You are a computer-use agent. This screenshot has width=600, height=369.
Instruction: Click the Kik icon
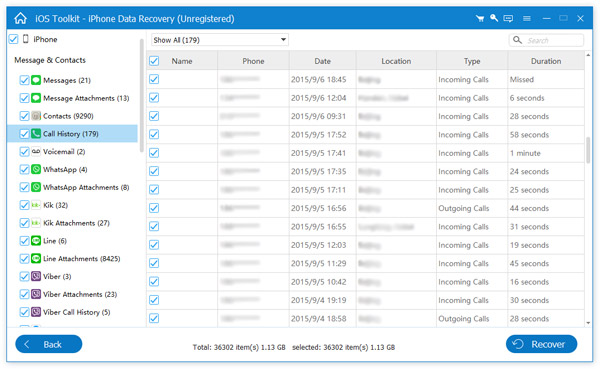[36, 205]
